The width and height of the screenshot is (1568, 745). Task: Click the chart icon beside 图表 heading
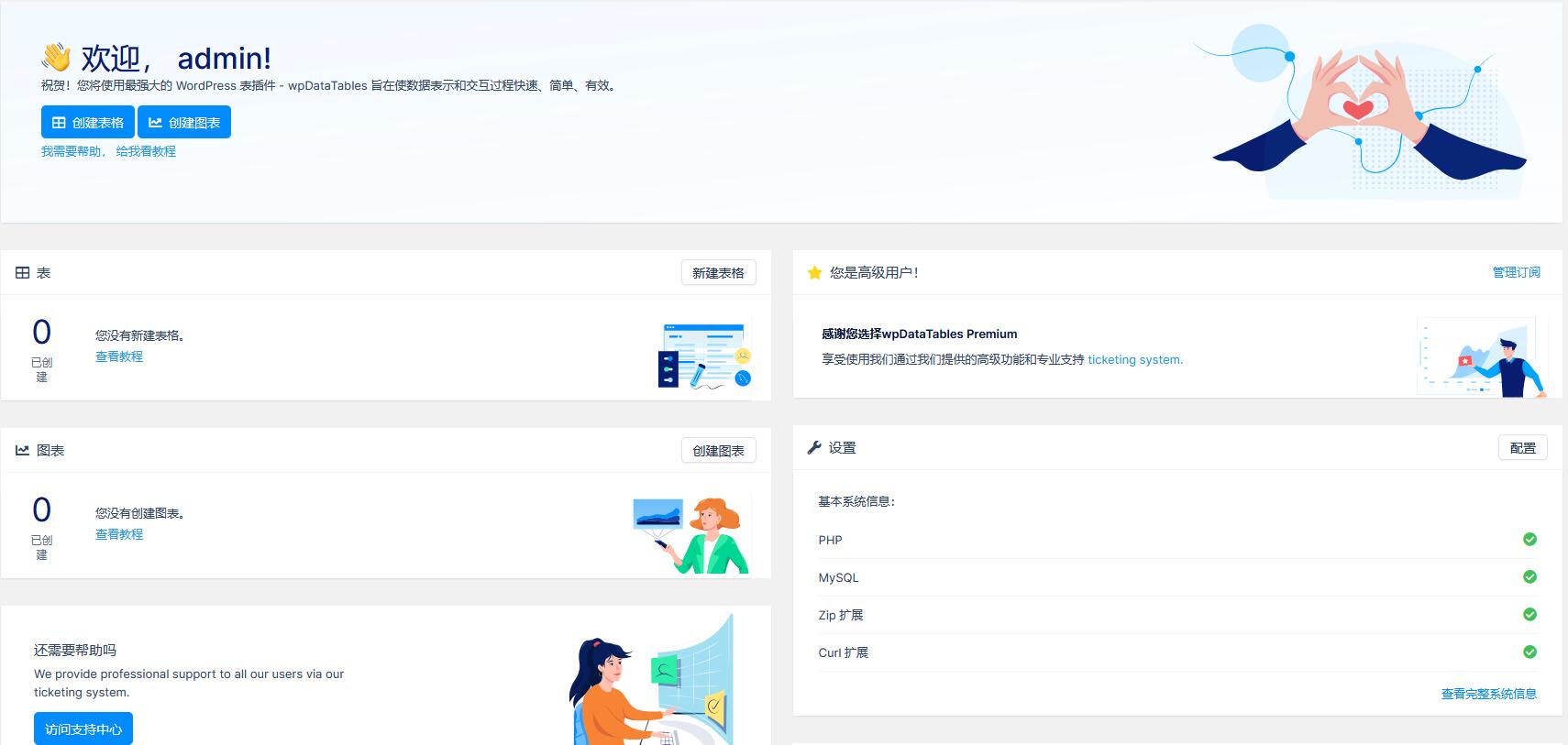click(23, 451)
